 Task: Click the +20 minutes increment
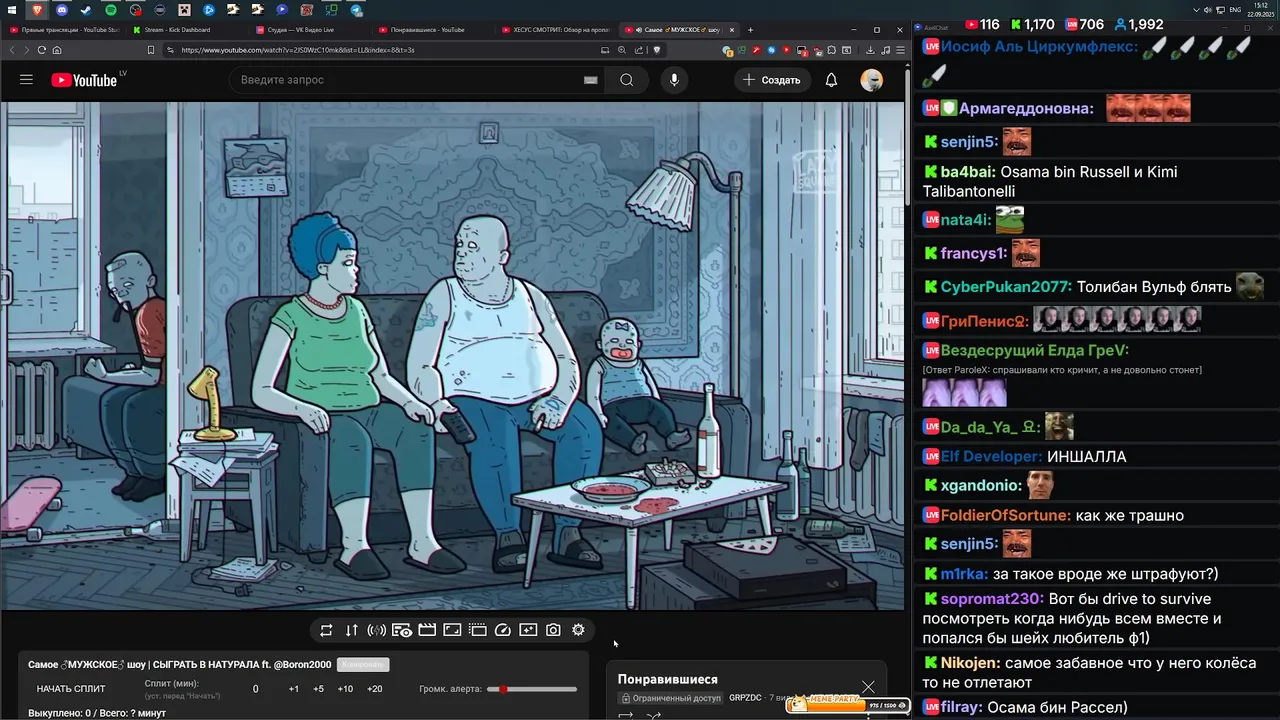[374, 689]
